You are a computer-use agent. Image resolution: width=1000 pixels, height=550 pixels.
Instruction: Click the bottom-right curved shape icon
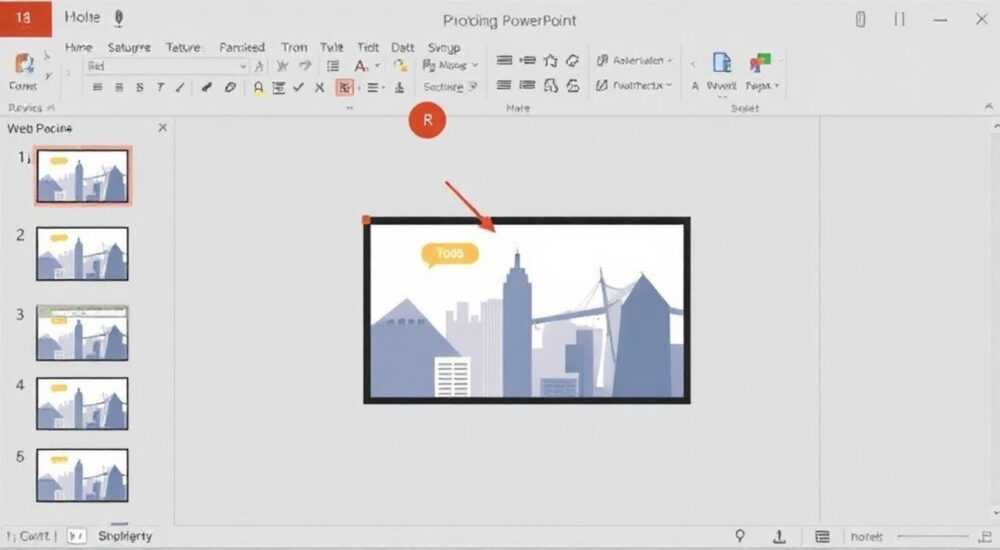(573, 85)
